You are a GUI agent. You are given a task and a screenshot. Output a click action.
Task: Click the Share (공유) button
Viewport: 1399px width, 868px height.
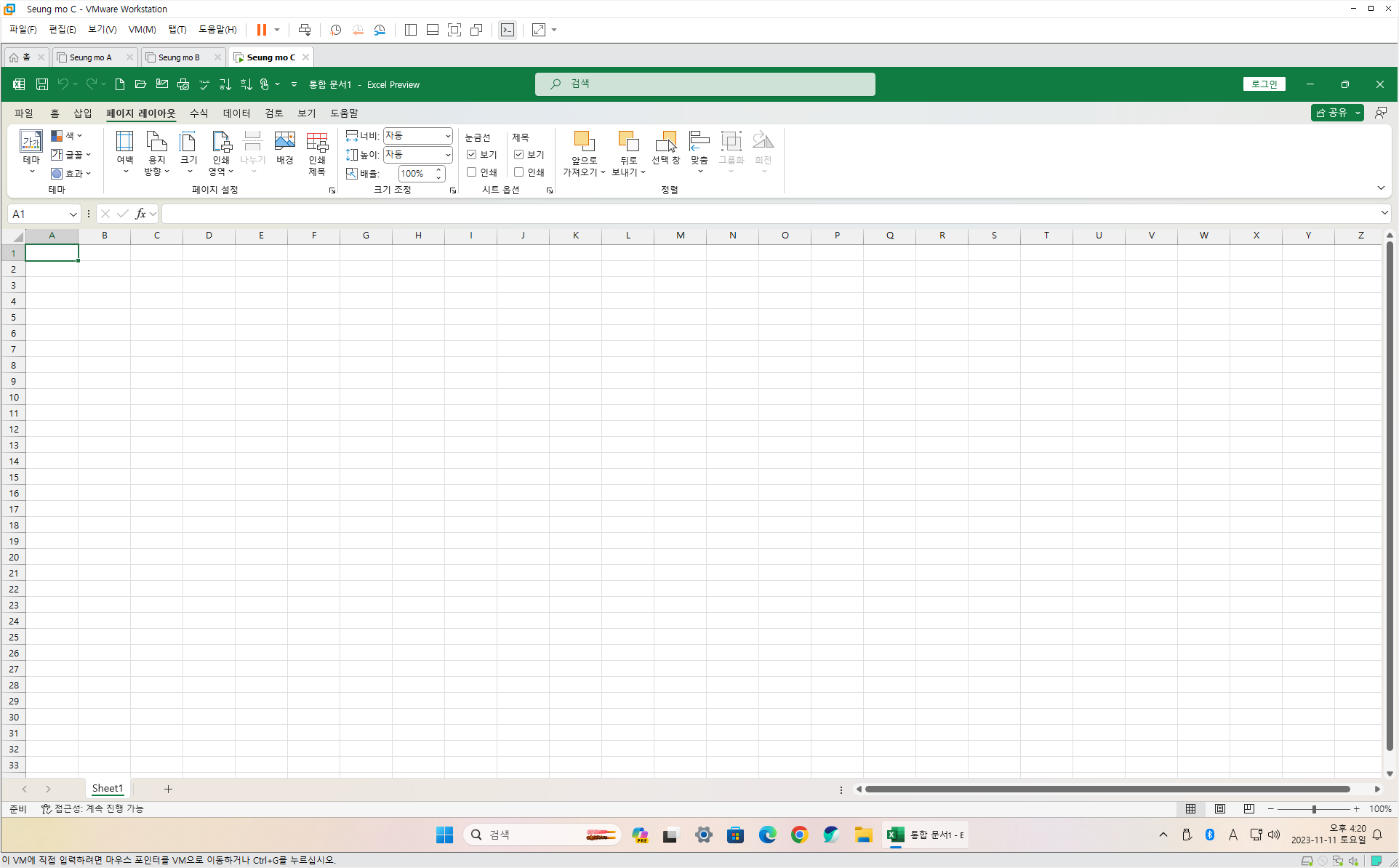1331,113
